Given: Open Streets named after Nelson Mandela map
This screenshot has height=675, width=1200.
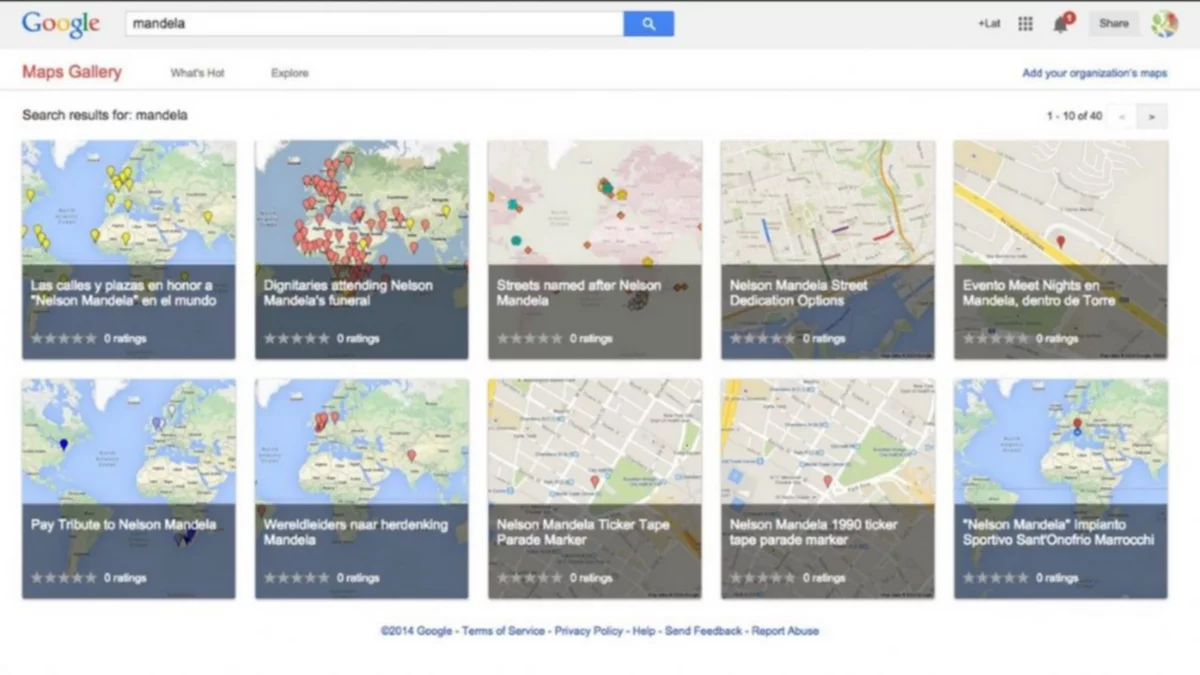Looking at the screenshot, I should coord(594,250).
